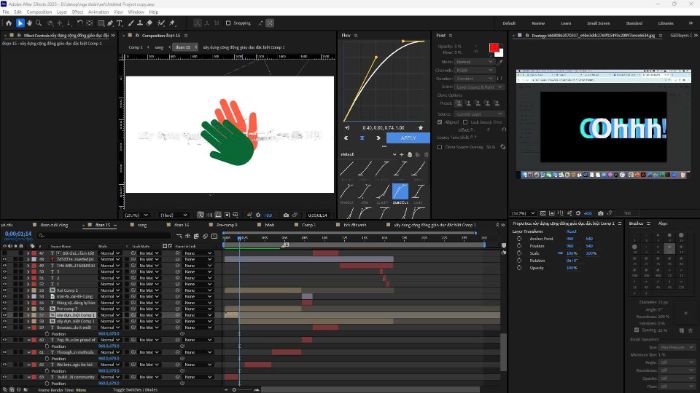Switch to the Comp 1 timeline tab
The width and height of the screenshot is (700, 393).
pyautogui.click(x=308, y=225)
